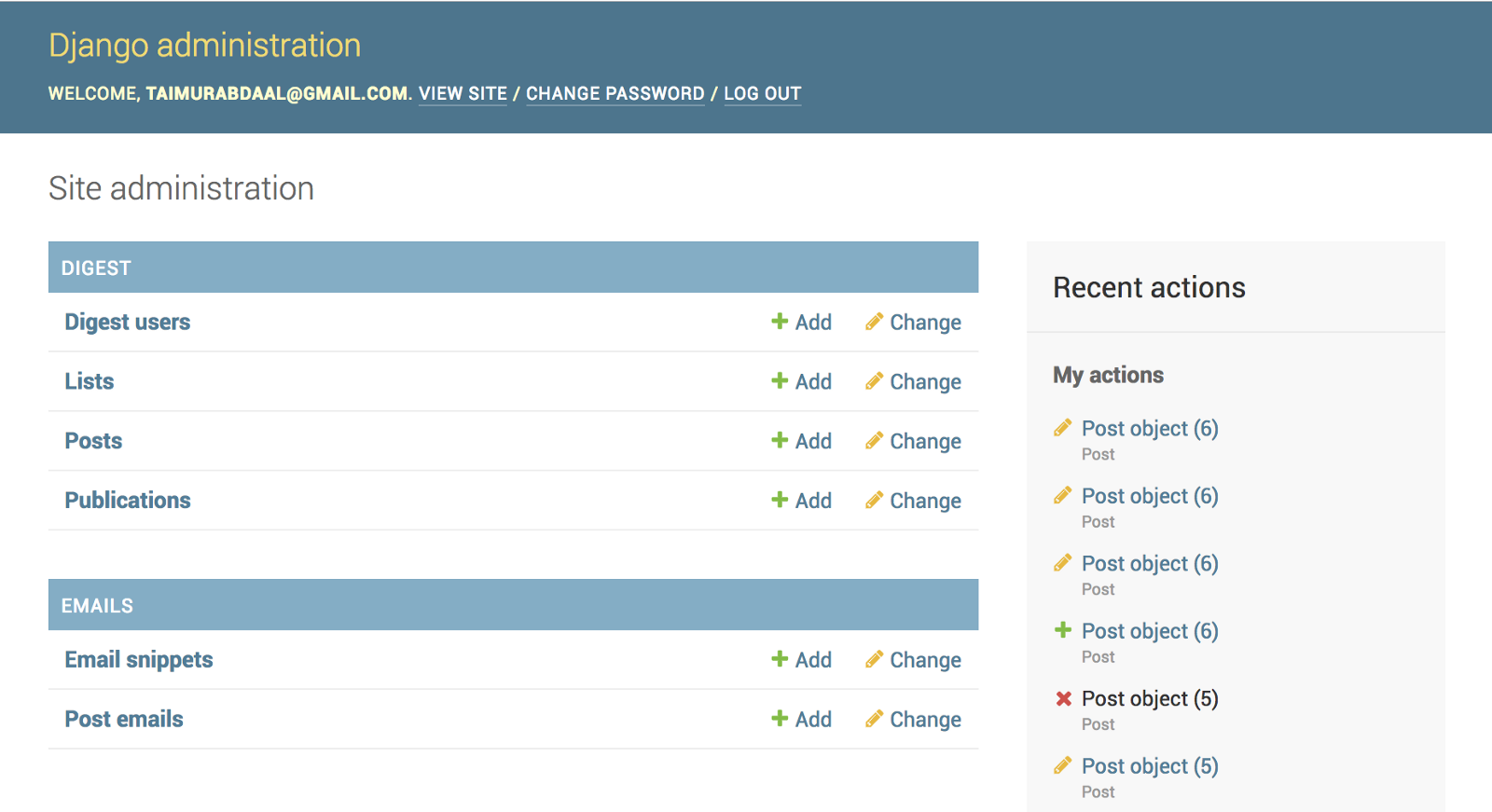Click the red X icon beside Post object (5)

coord(1063,698)
